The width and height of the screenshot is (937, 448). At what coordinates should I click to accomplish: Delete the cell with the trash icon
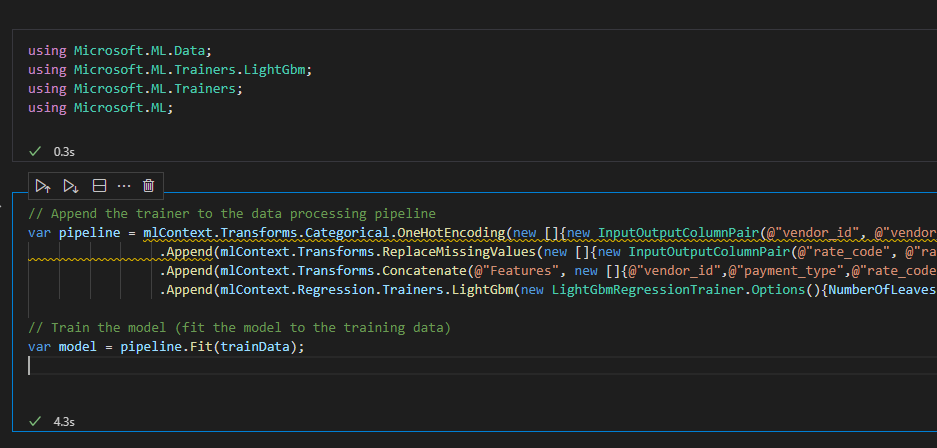click(x=149, y=186)
